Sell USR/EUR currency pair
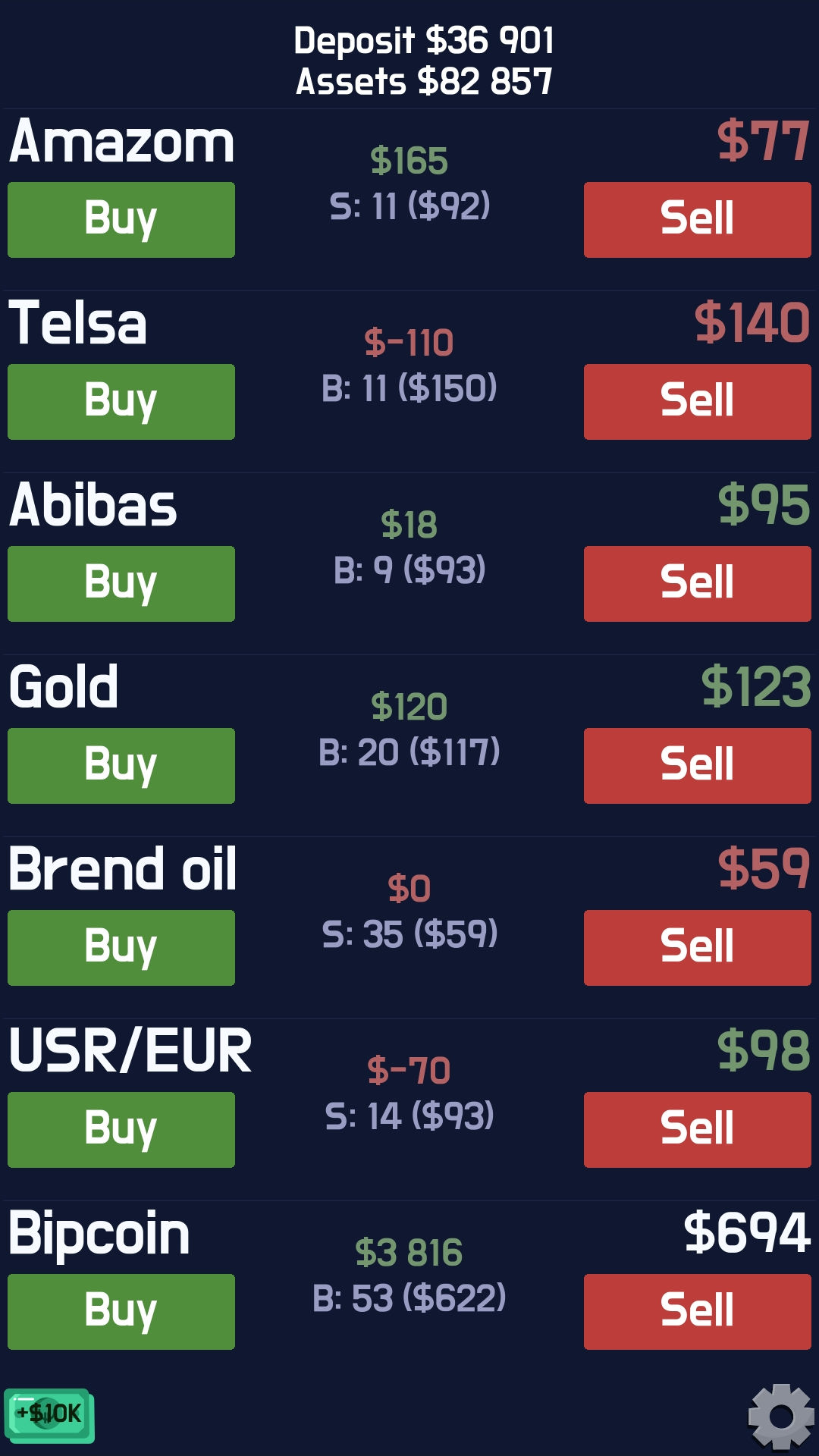 698,1130
